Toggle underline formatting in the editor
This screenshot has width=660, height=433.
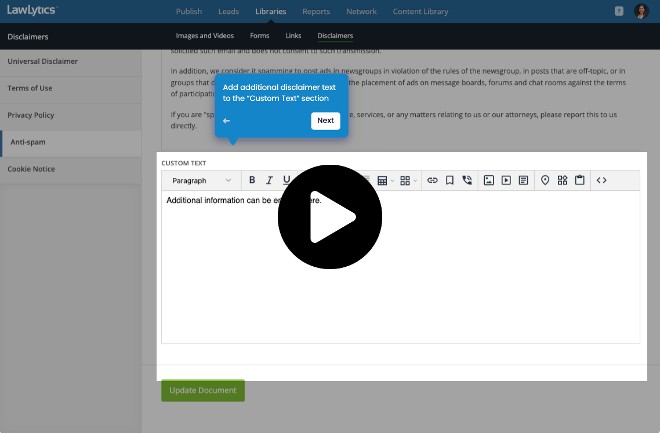pyautogui.click(x=286, y=180)
